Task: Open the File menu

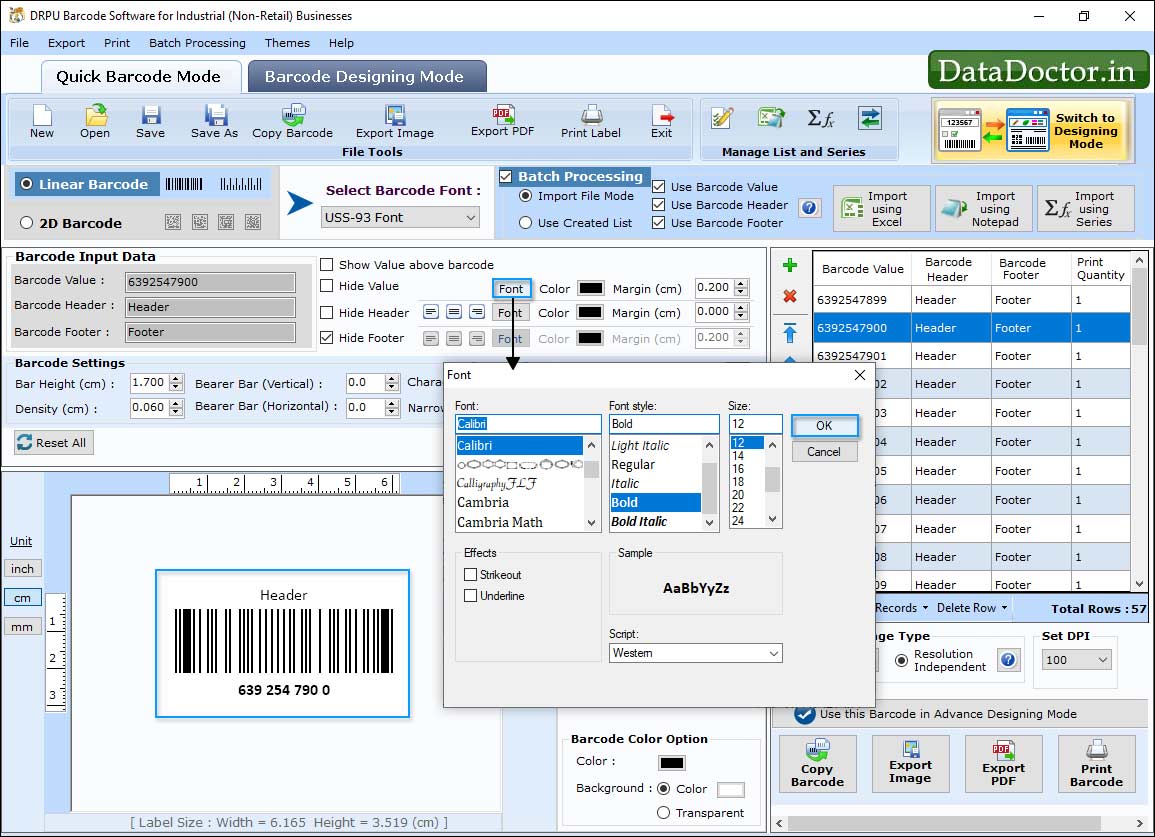Action: click(x=20, y=43)
